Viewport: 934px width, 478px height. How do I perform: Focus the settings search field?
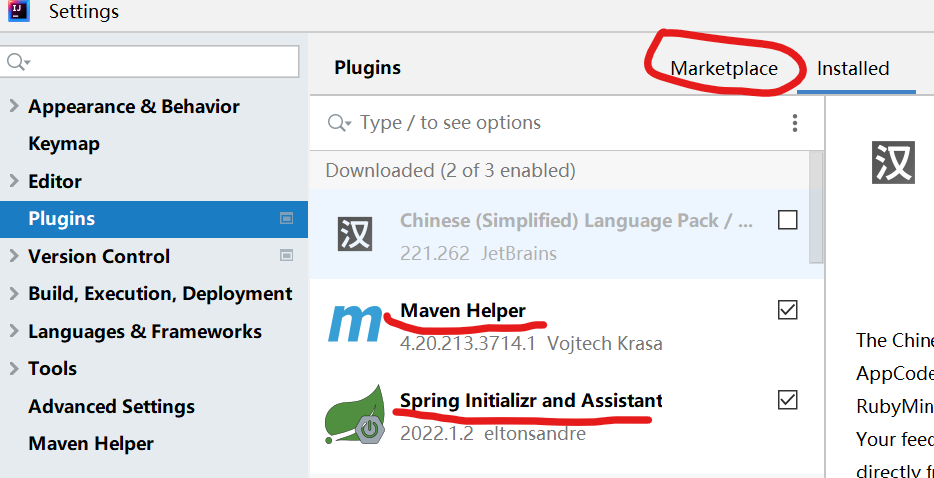pos(149,61)
